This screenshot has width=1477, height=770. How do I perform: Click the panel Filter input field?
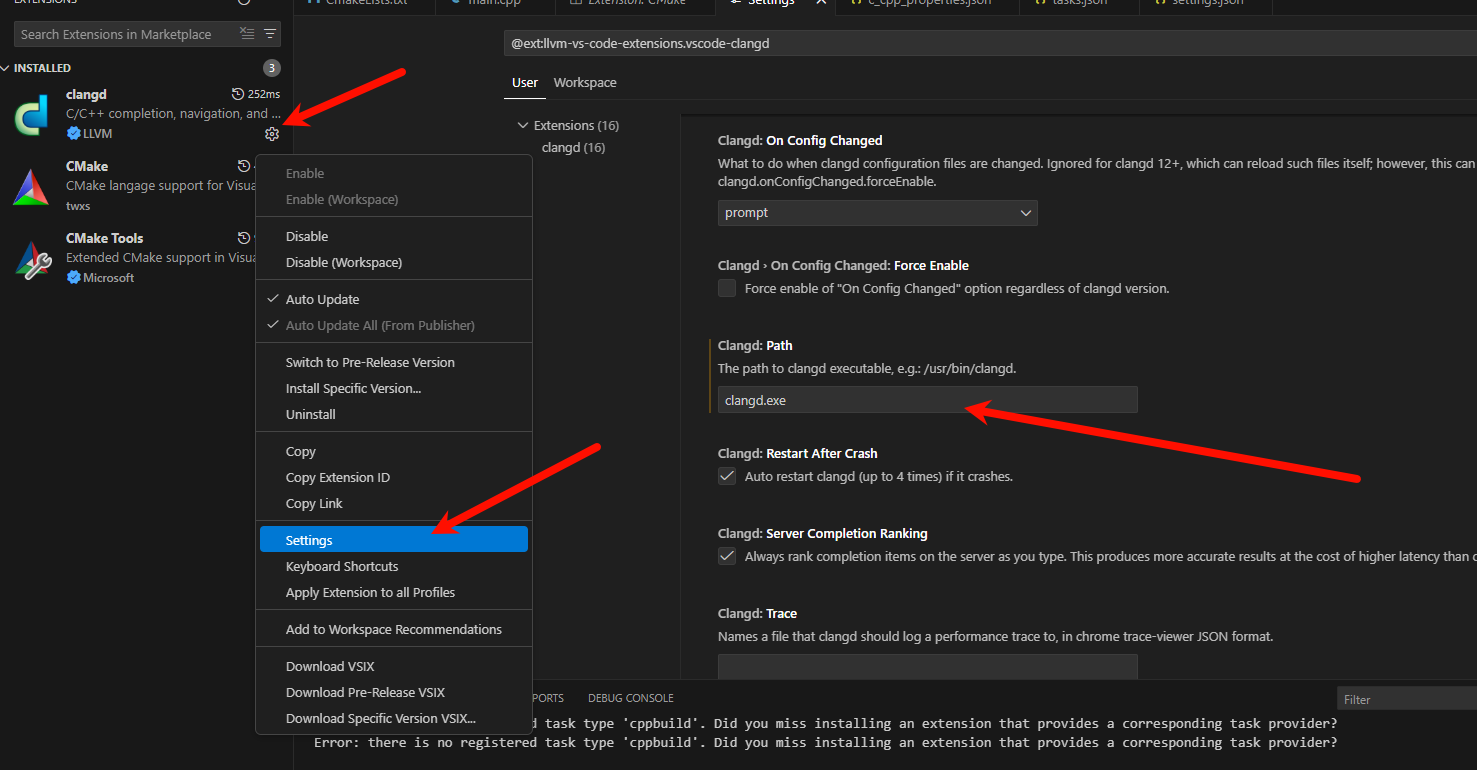1407,699
